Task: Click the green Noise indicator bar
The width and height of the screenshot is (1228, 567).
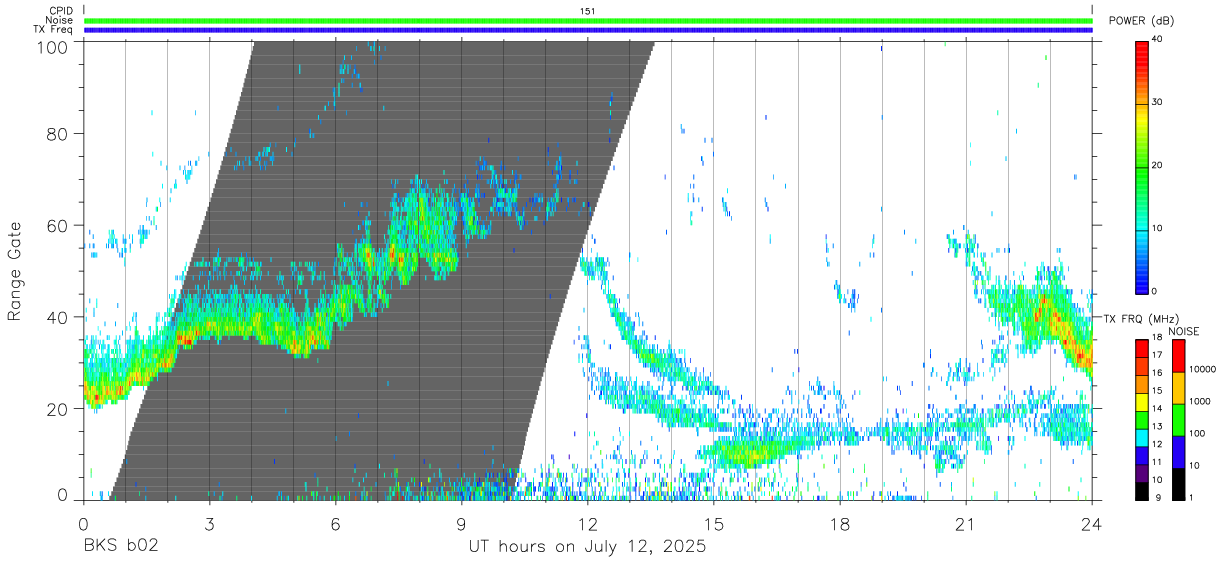Action: tap(589, 20)
